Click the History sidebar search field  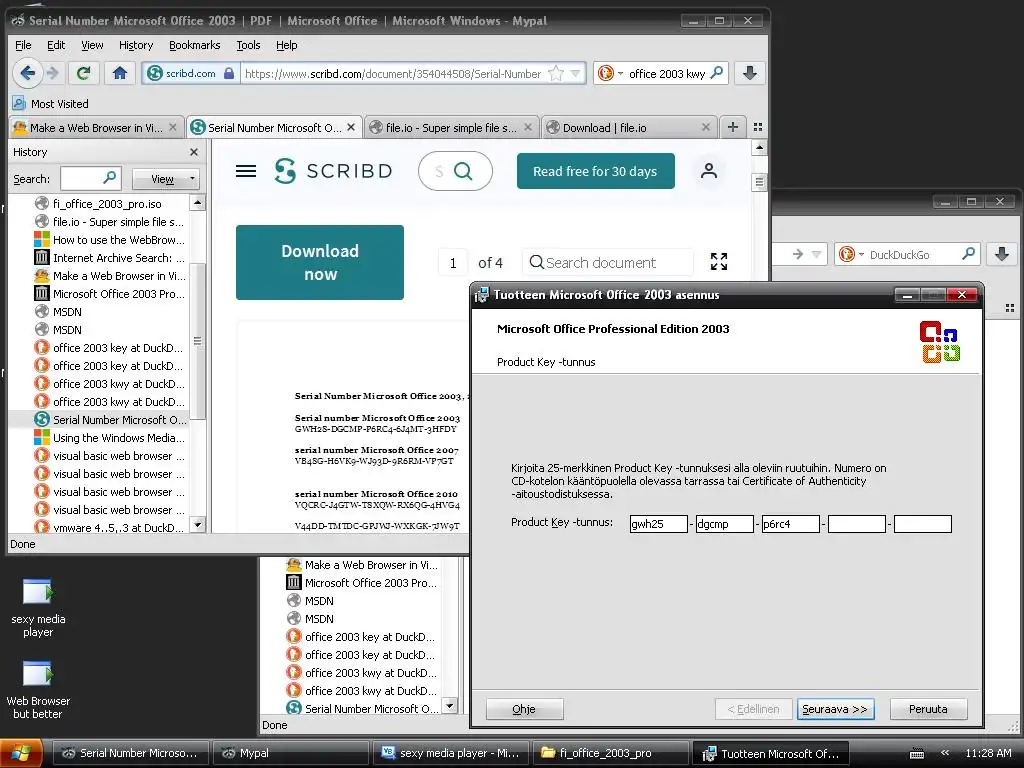pyautogui.click(x=89, y=178)
